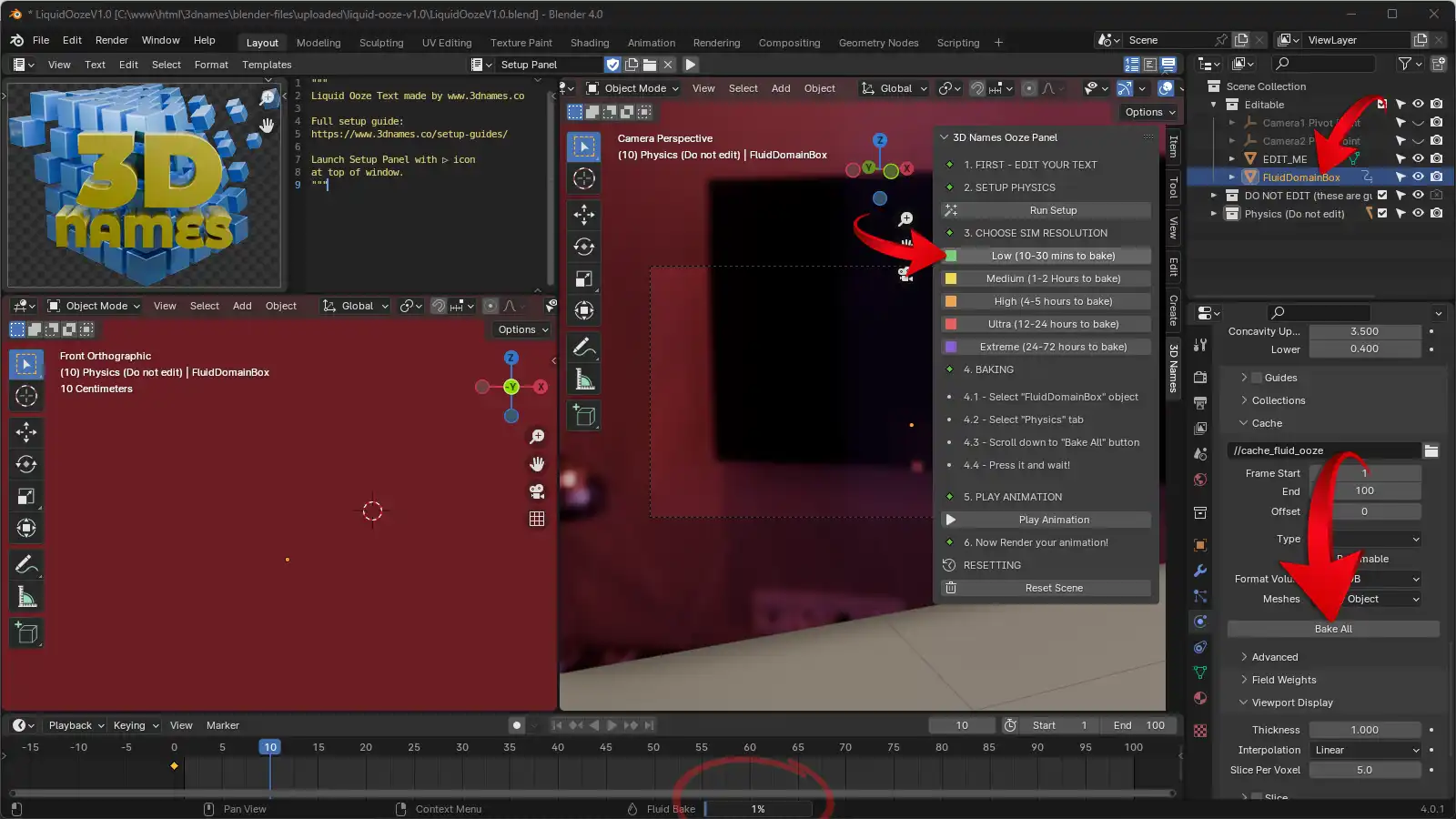
Task: Select the Move tool in the camera viewport
Action: tap(584, 215)
